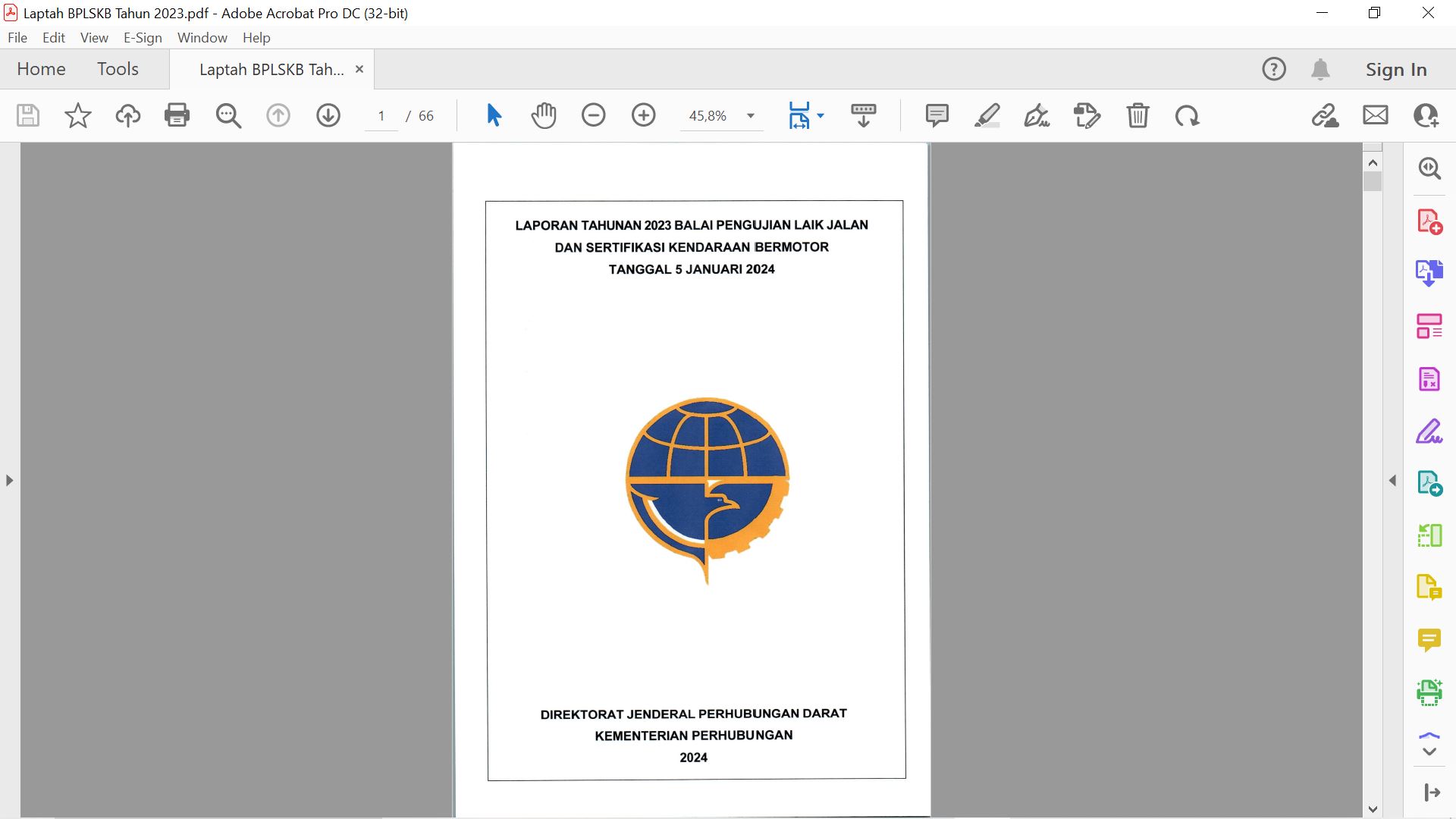Click the zoom percentage field 45,8%

coord(708,115)
